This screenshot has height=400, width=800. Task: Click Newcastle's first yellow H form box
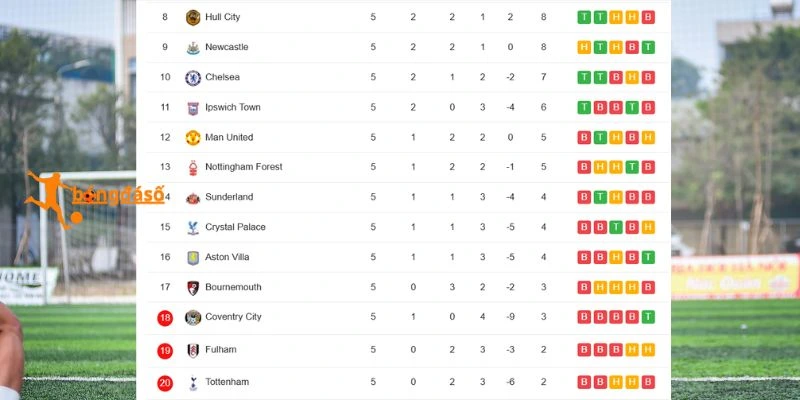click(x=584, y=47)
